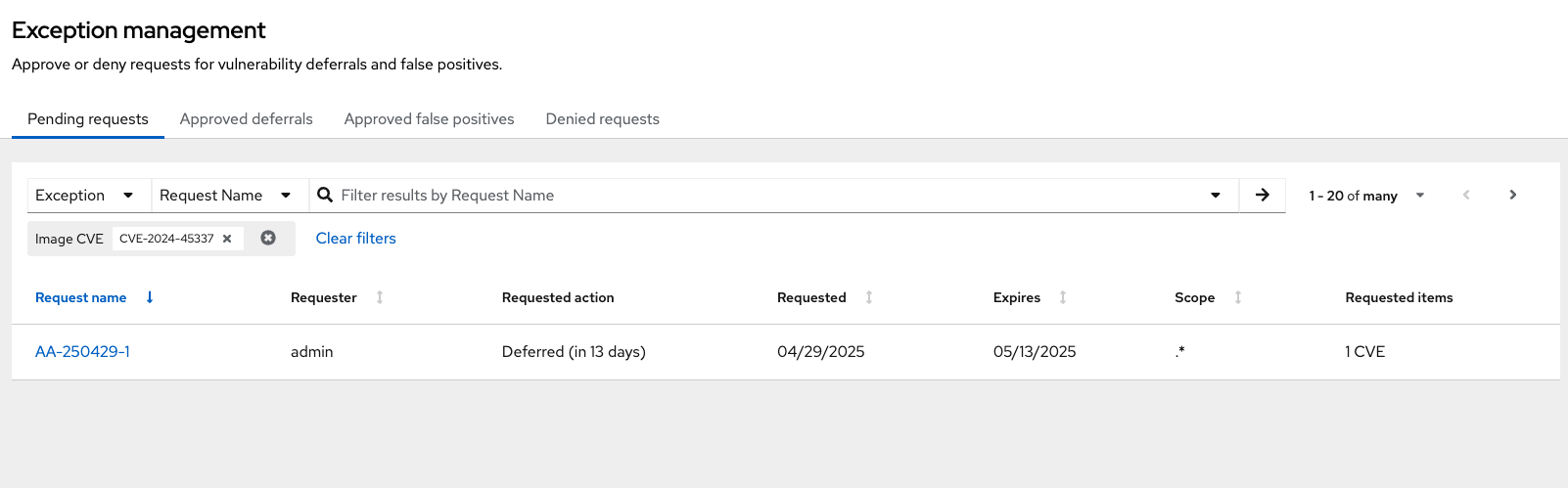Switch to Approved false positives tab
Screen dimensions: 1568x488
430,119
